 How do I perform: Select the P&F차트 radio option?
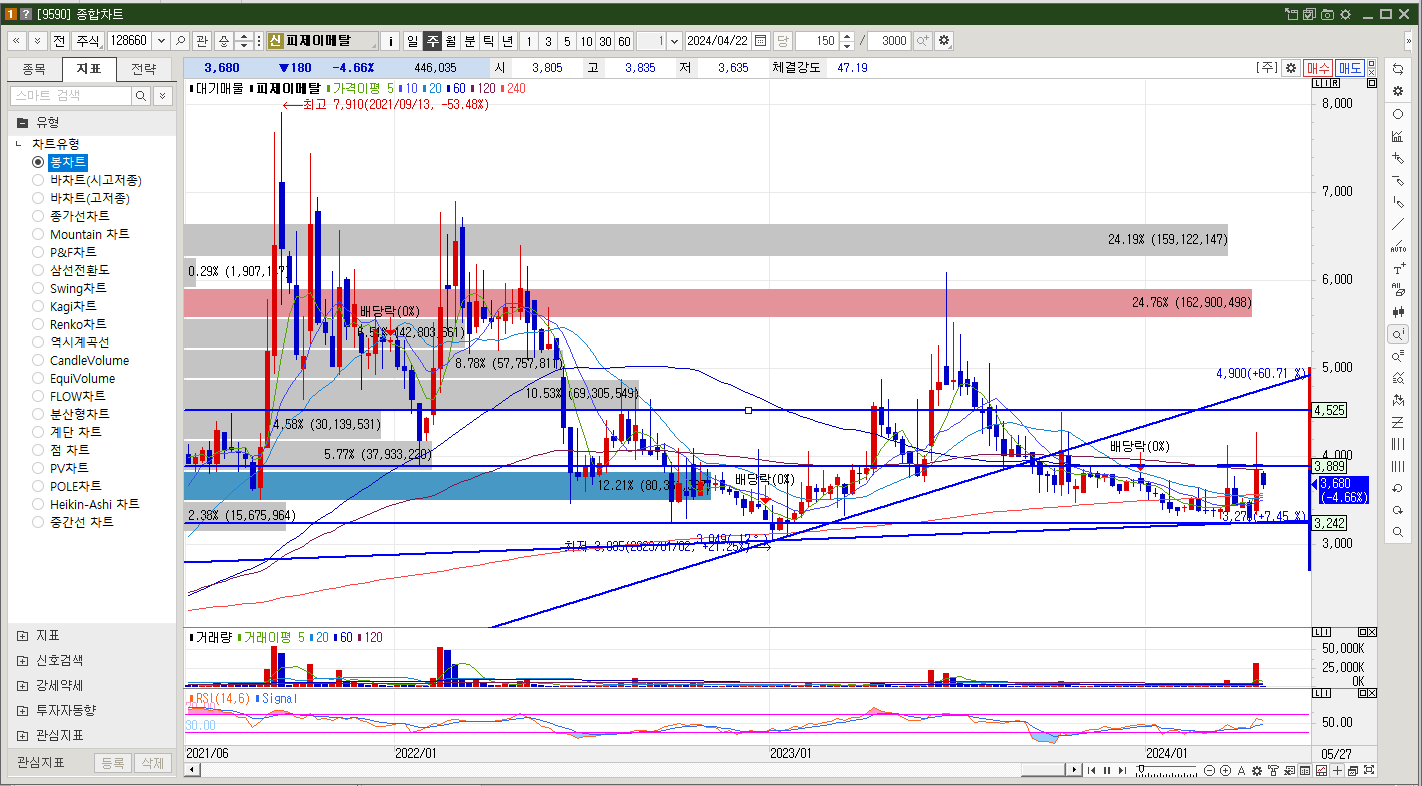click(x=38, y=252)
